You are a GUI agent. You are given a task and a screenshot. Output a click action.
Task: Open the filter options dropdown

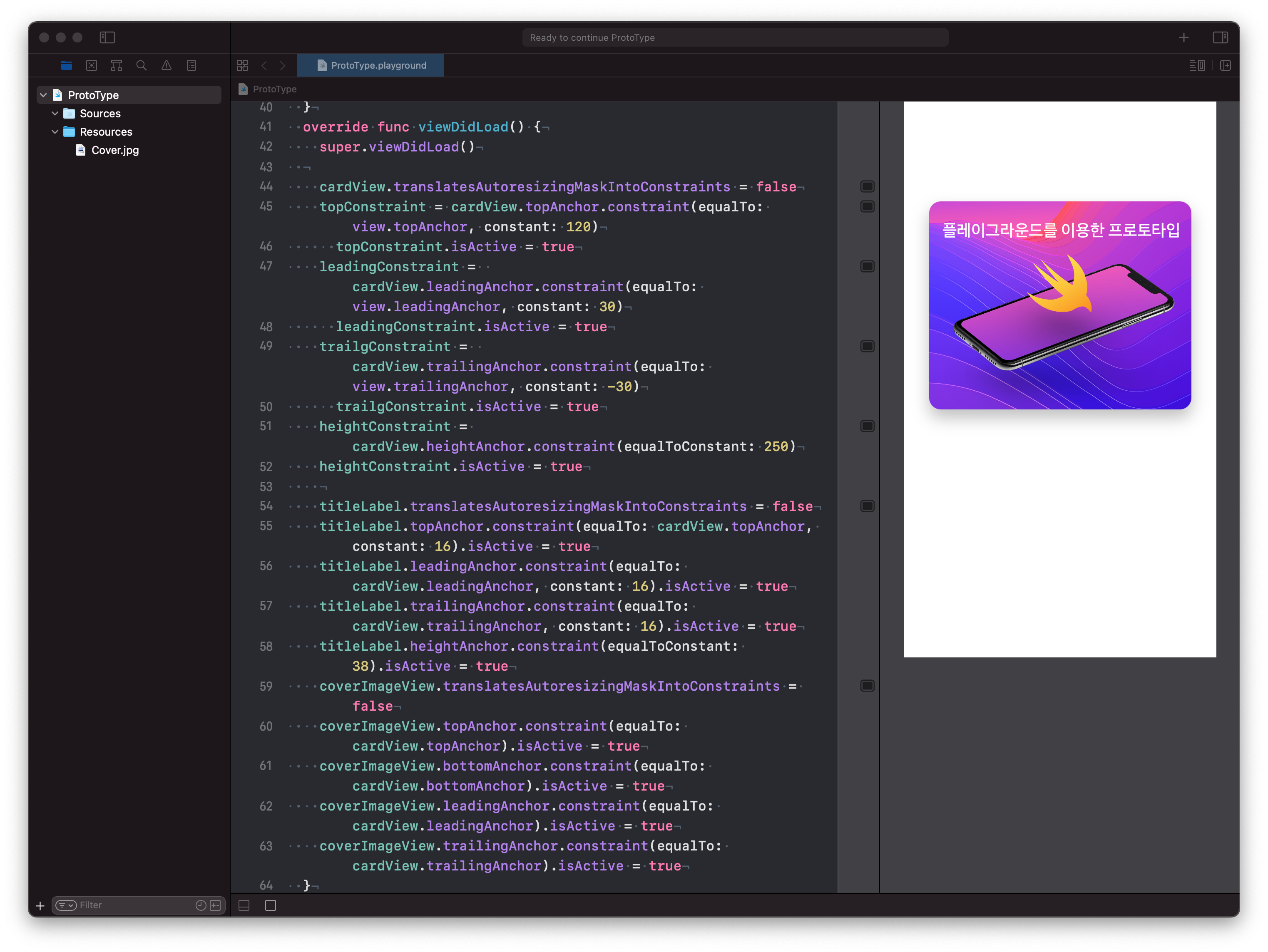tap(66, 905)
